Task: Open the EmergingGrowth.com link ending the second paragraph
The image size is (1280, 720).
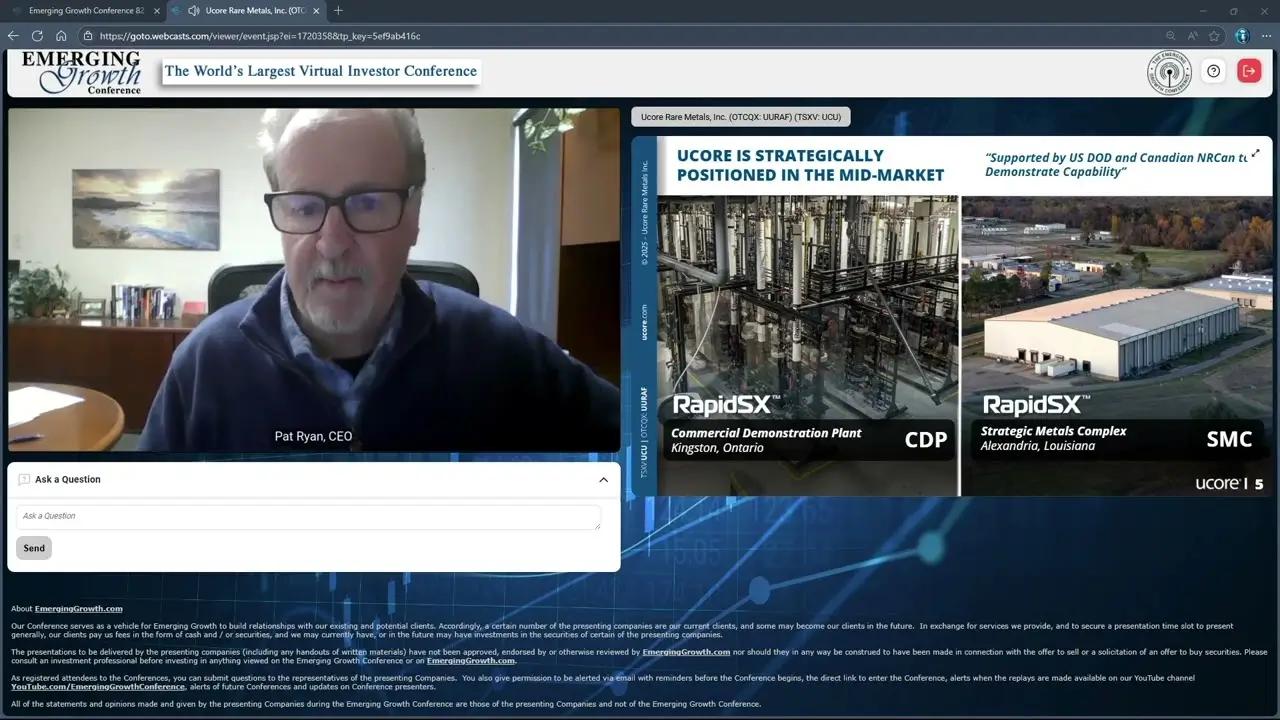Action: (471, 661)
